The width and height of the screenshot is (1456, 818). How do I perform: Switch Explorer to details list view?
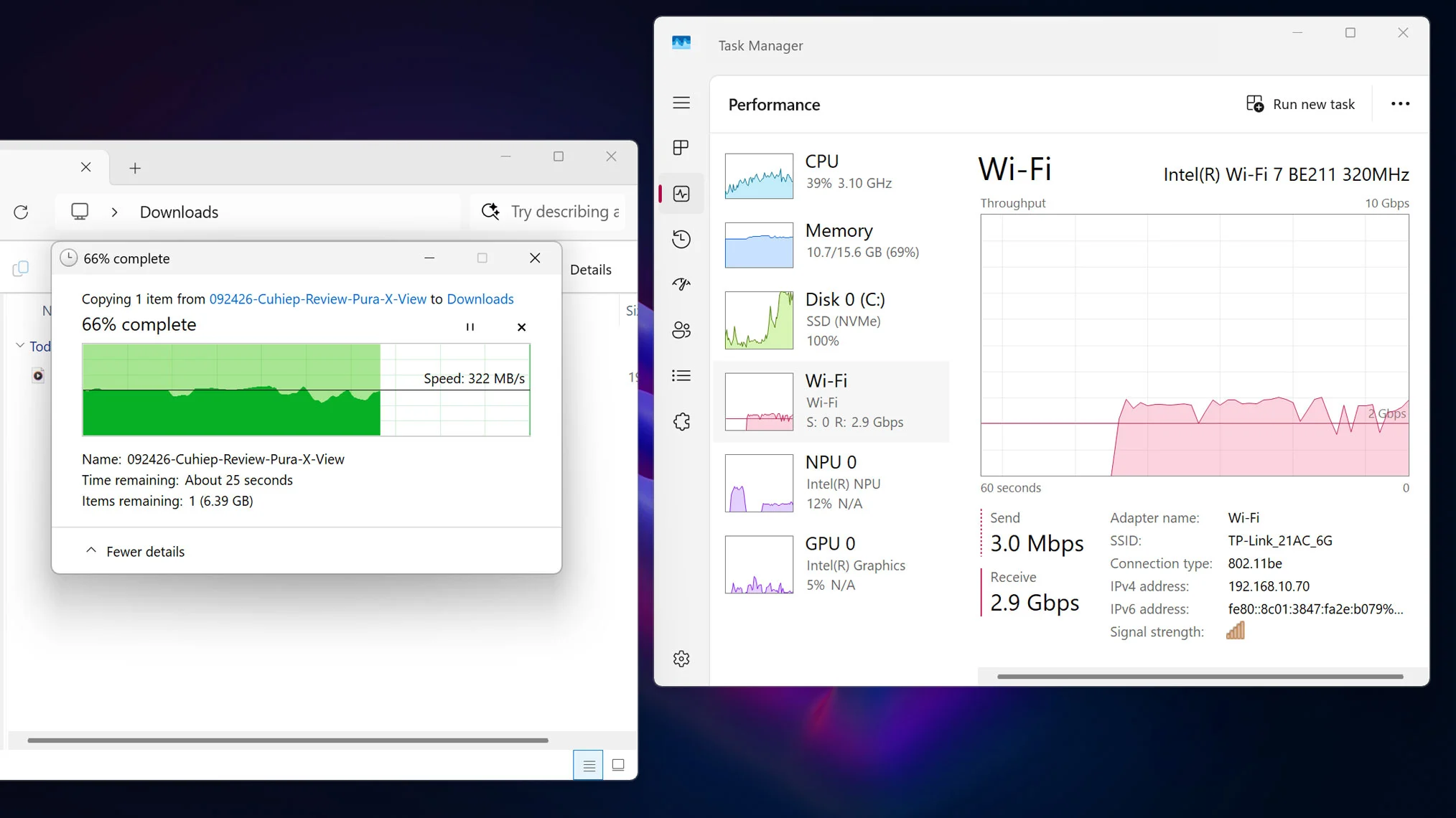click(x=588, y=765)
